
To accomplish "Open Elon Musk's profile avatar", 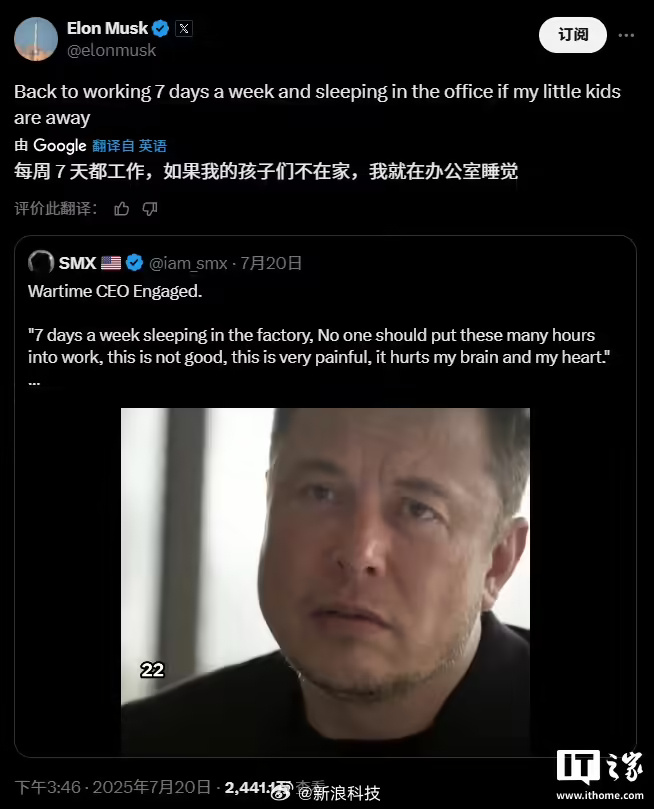I will [x=36, y=39].
